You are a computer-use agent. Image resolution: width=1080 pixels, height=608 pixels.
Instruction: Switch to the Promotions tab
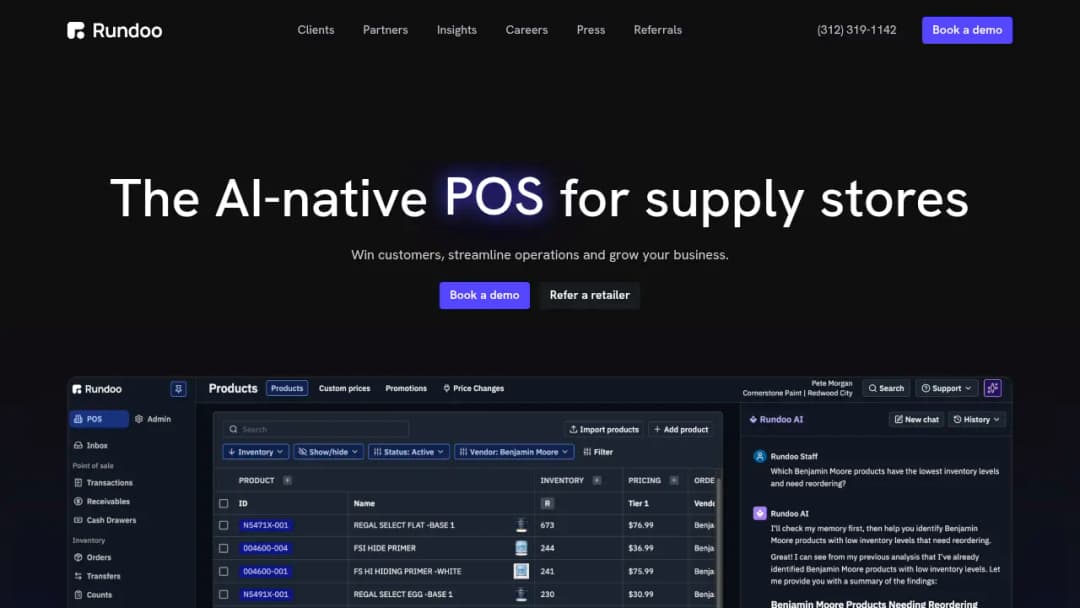(x=406, y=388)
